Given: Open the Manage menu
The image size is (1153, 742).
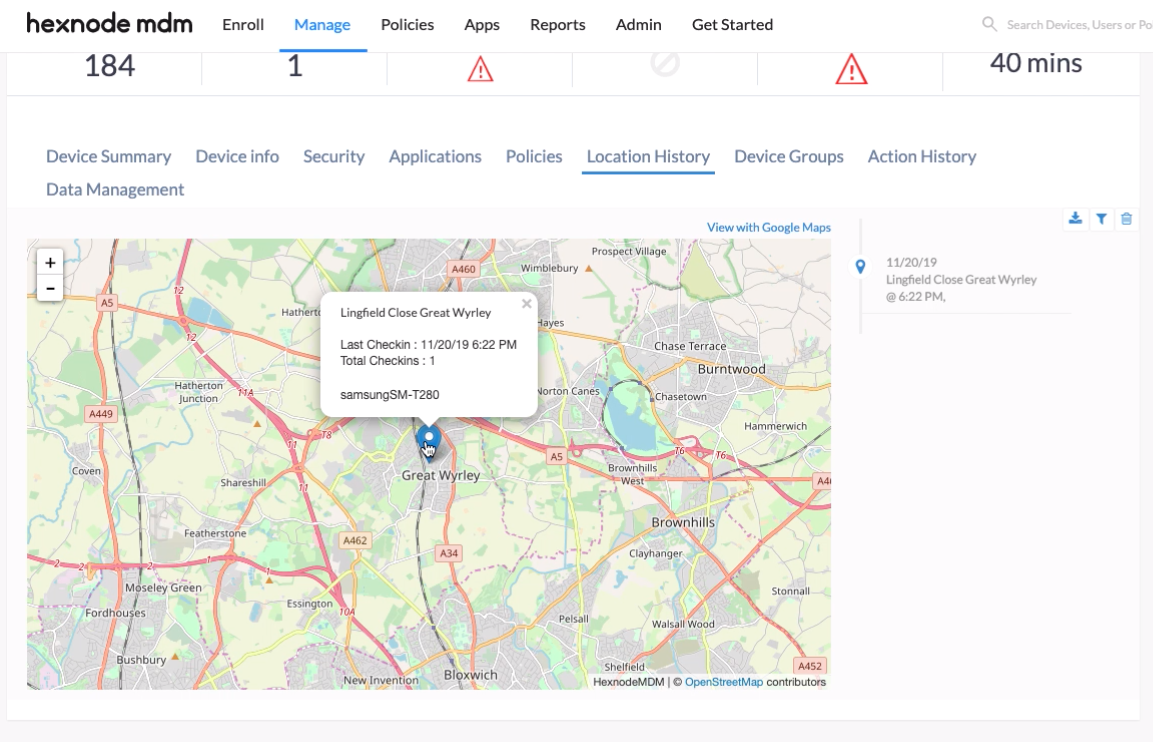Looking at the screenshot, I should click(322, 24).
